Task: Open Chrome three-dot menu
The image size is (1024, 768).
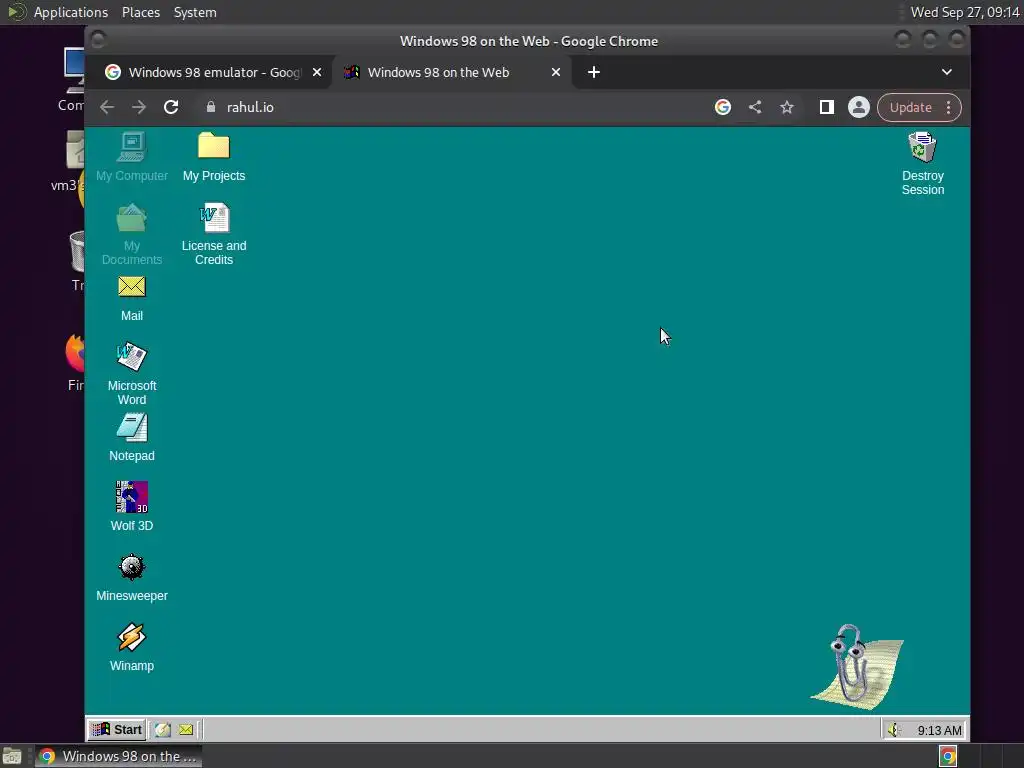Action: [949, 107]
